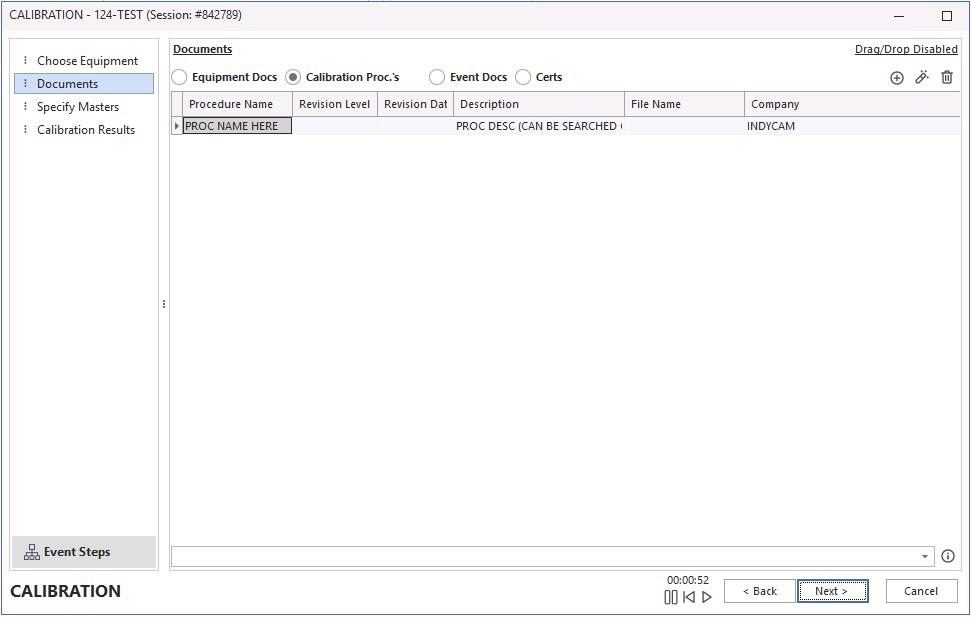Open the bottom combo box dropdown arrow

point(925,556)
